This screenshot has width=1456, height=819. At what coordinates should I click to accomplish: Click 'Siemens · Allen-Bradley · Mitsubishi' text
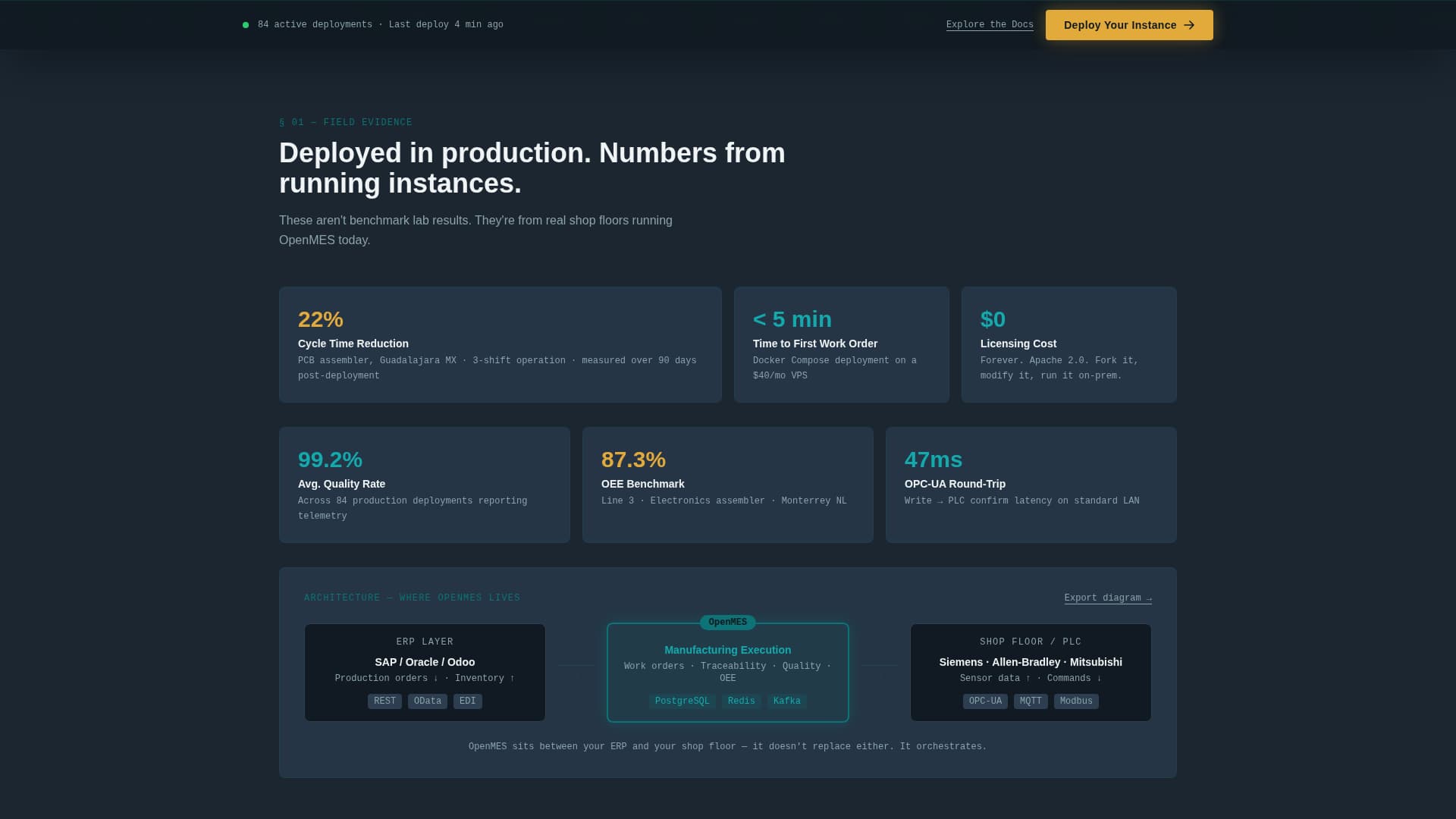tap(1031, 662)
